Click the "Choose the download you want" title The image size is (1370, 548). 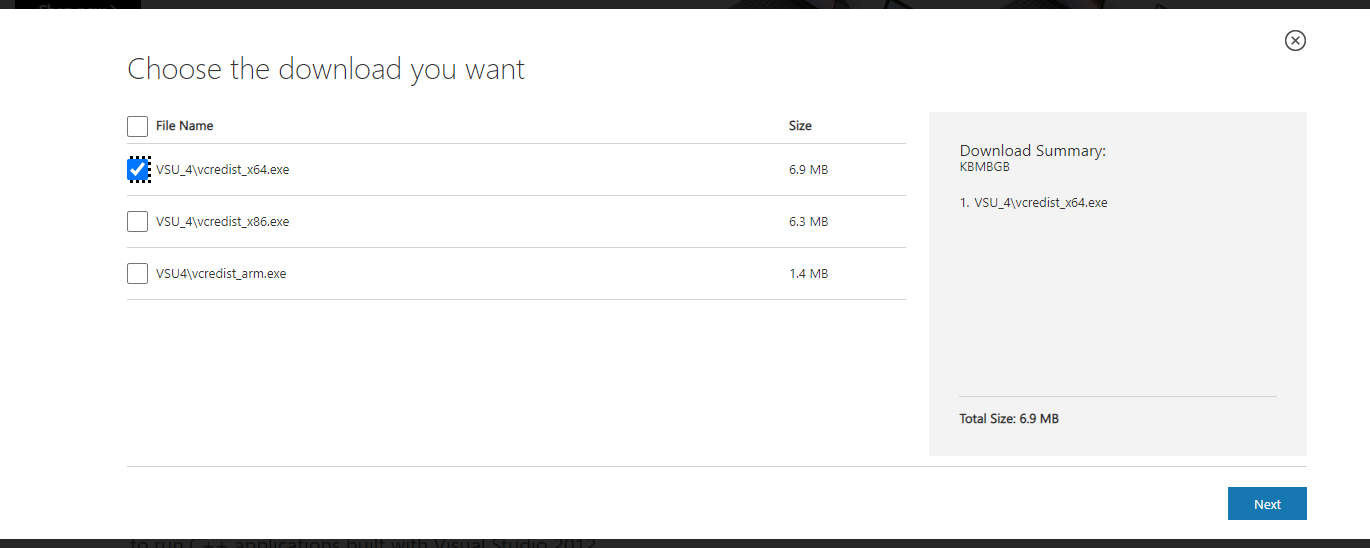pyautogui.click(x=326, y=69)
